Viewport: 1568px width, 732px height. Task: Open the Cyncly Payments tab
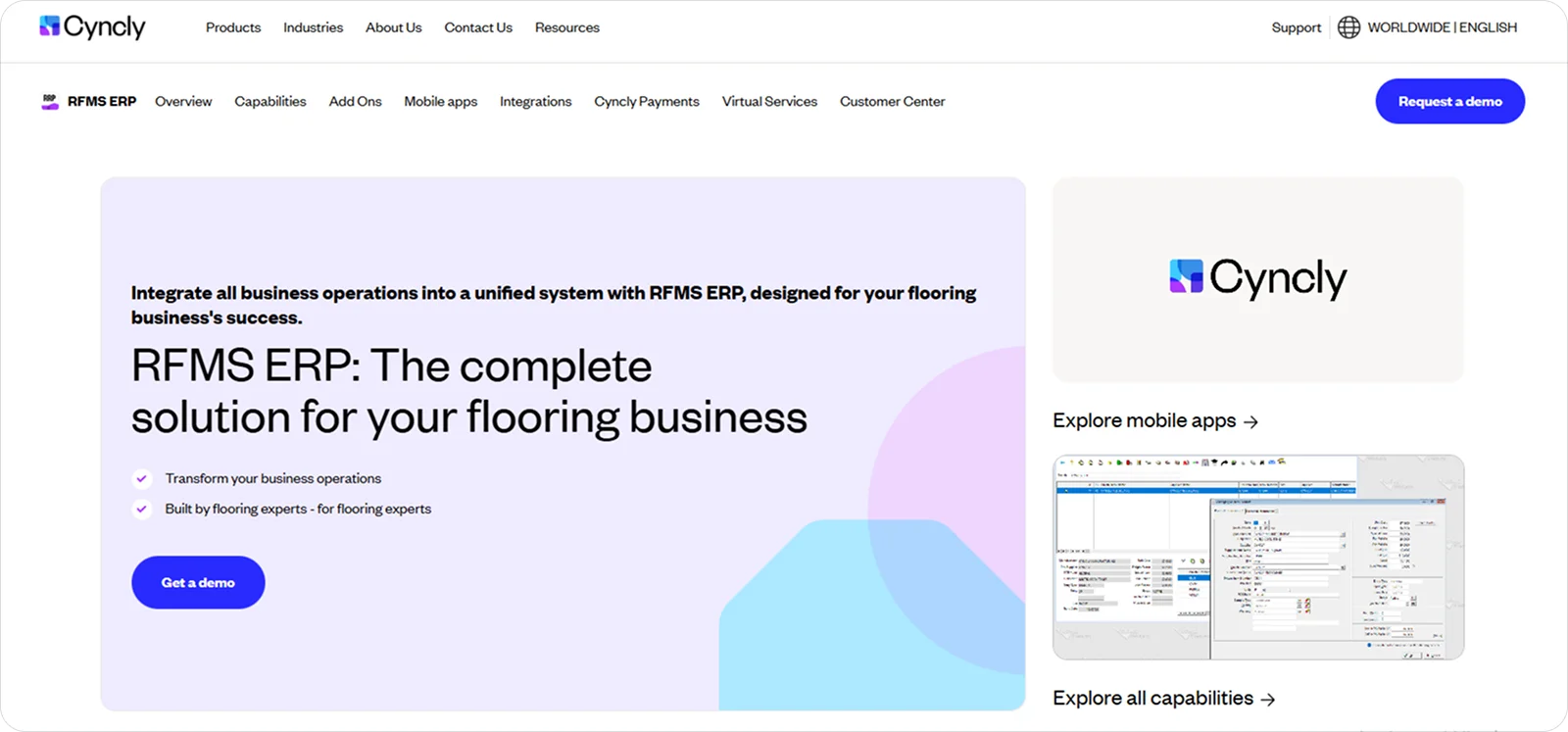[647, 101]
